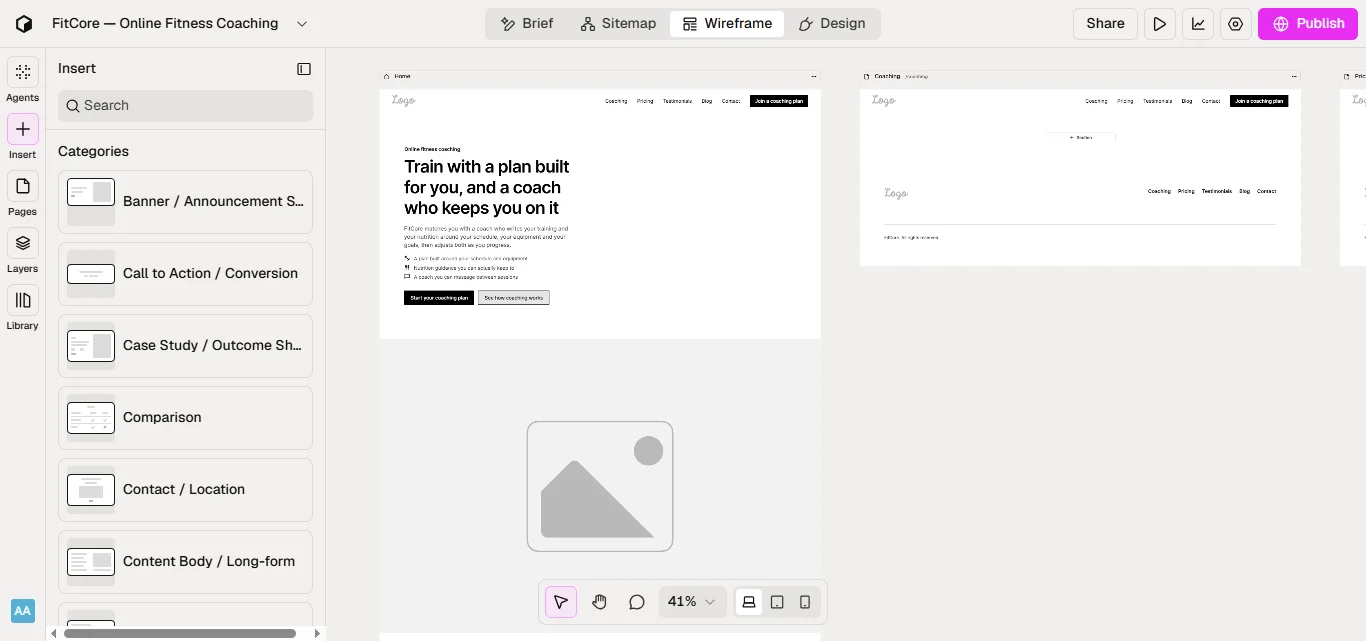Image resolution: width=1366 pixels, height=641 pixels.
Task: Switch canvas to tablet viewport
Action: tap(777, 602)
